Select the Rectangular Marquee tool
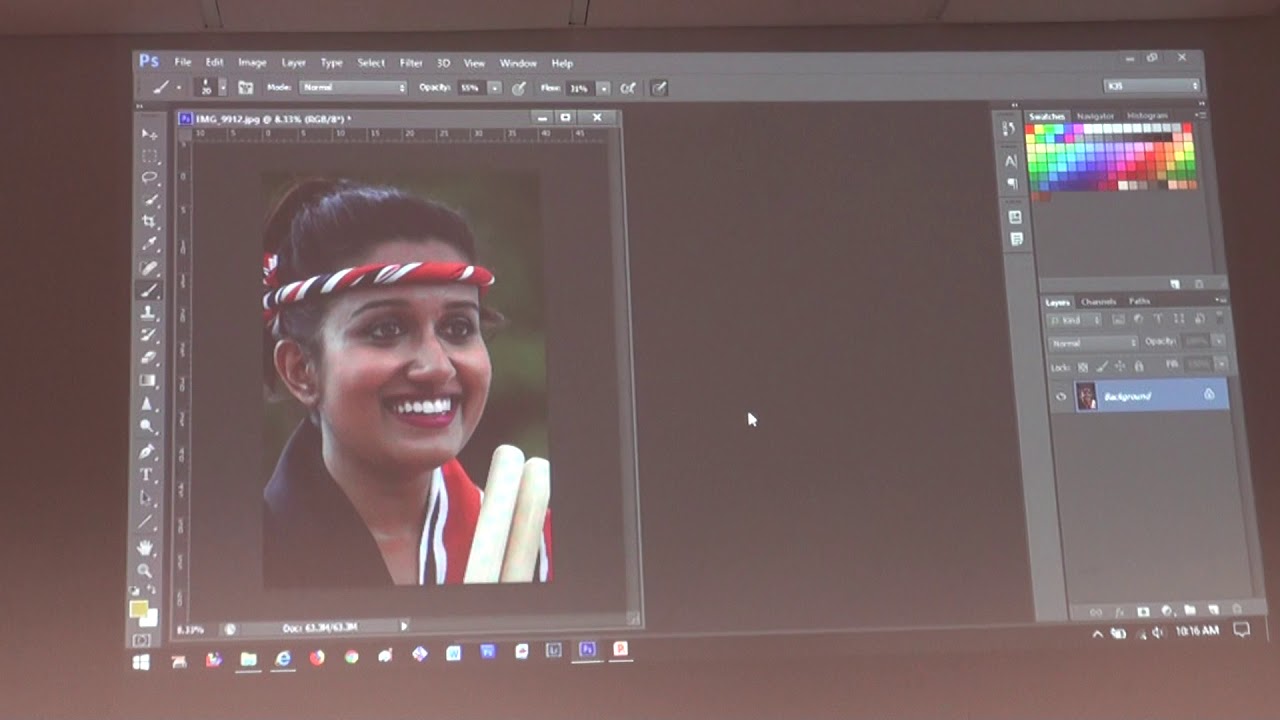This screenshot has height=720, width=1280. 149,156
